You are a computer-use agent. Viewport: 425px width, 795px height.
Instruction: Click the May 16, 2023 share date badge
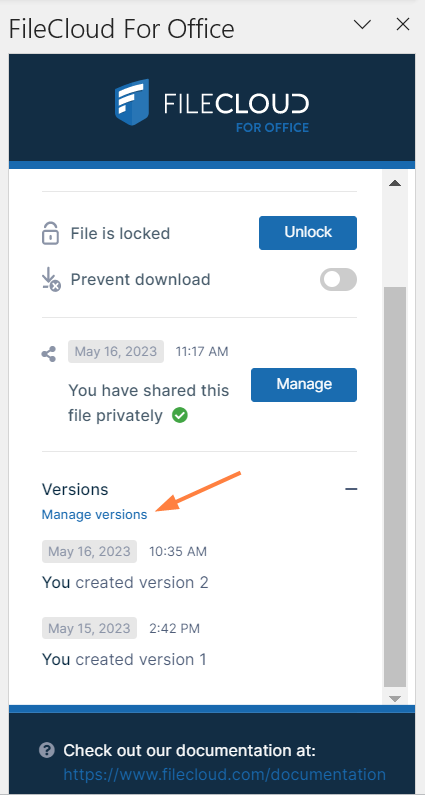coord(116,351)
